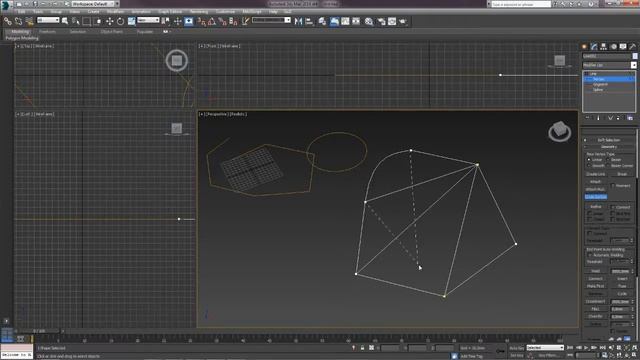This screenshot has height=360, width=640.
Task: Click the Pin Stack icon below modifier stack
Action: coord(588,118)
